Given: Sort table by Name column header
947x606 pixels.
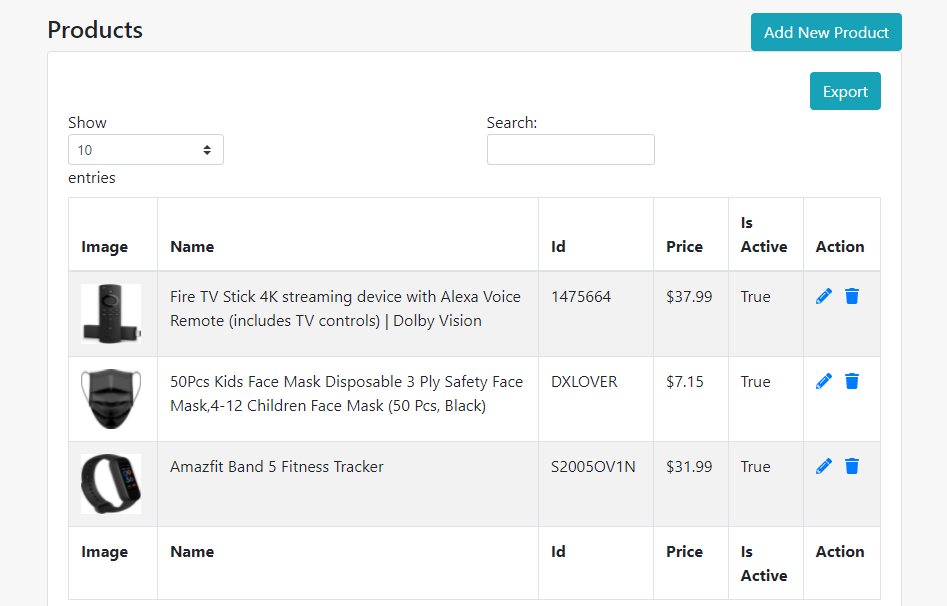Looking at the screenshot, I should 192,246.
